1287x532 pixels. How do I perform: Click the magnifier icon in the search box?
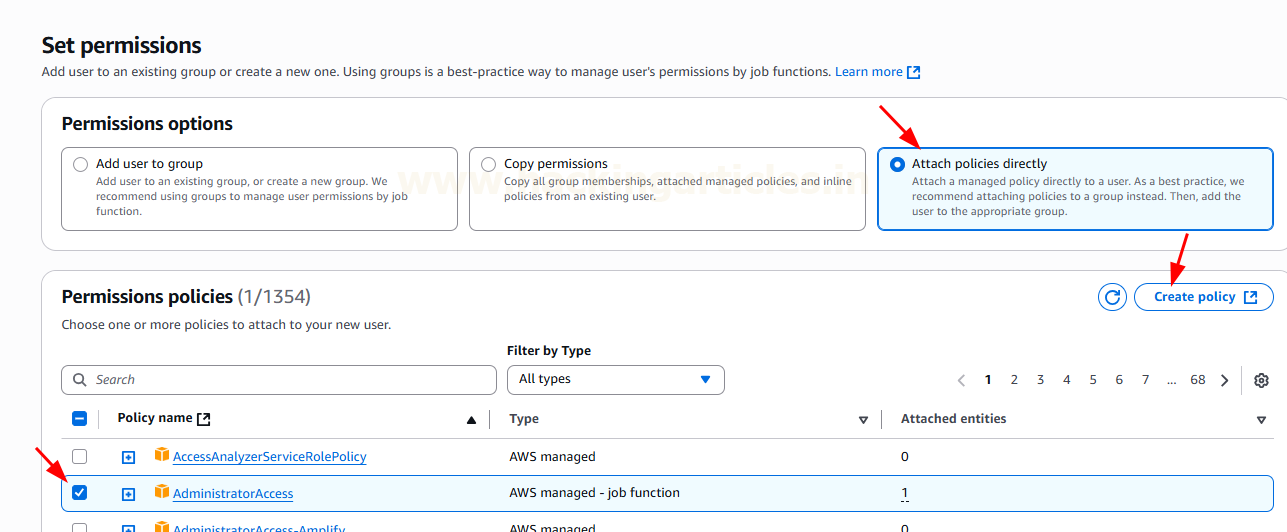pyautogui.click(x=80, y=380)
